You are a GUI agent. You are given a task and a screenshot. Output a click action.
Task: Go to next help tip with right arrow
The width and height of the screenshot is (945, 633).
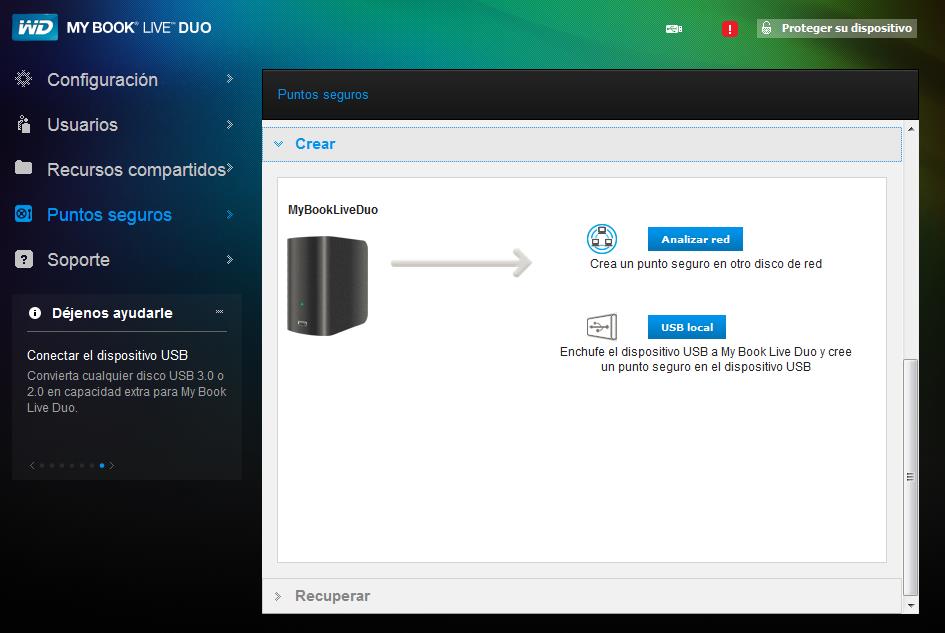pyautogui.click(x=112, y=465)
